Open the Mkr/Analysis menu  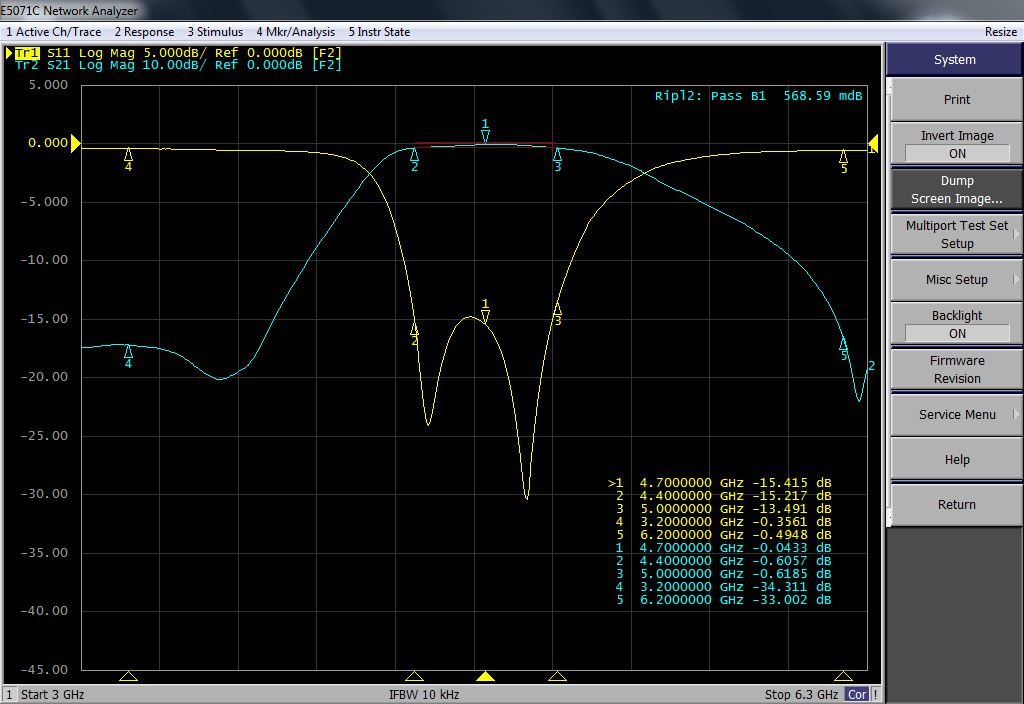[x=295, y=32]
